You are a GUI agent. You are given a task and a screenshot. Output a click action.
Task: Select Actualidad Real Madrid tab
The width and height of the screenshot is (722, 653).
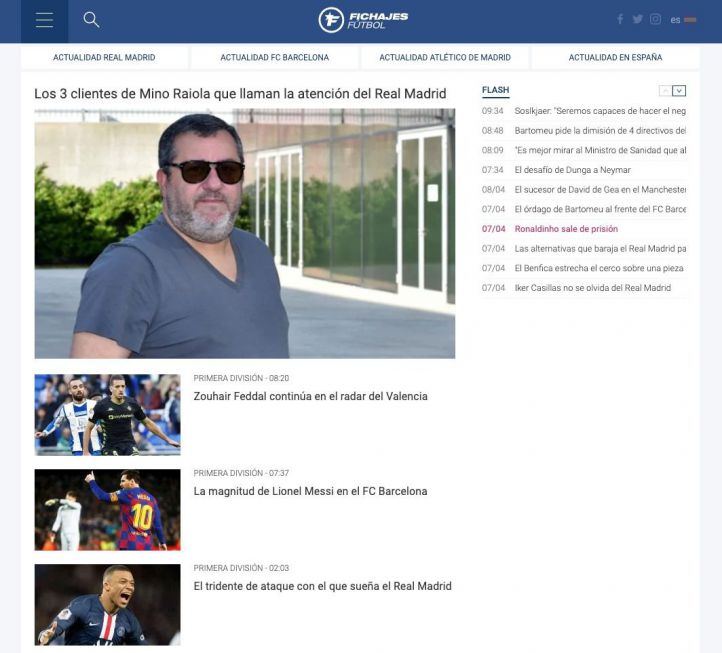[104, 57]
